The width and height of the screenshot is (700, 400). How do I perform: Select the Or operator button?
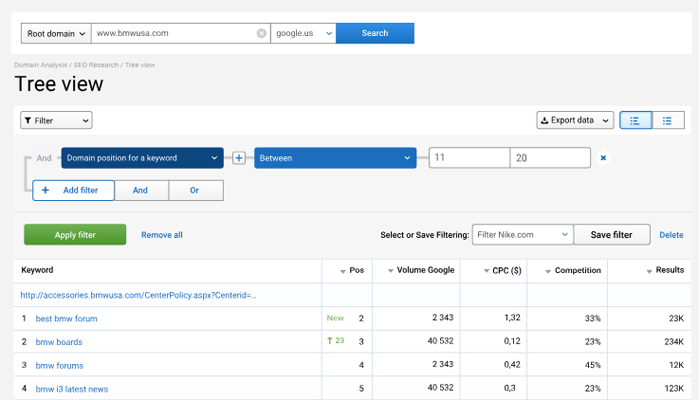(x=196, y=191)
